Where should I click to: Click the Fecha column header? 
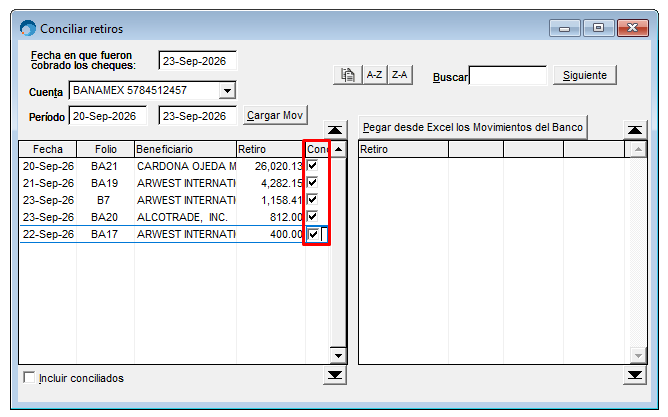pos(48,149)
